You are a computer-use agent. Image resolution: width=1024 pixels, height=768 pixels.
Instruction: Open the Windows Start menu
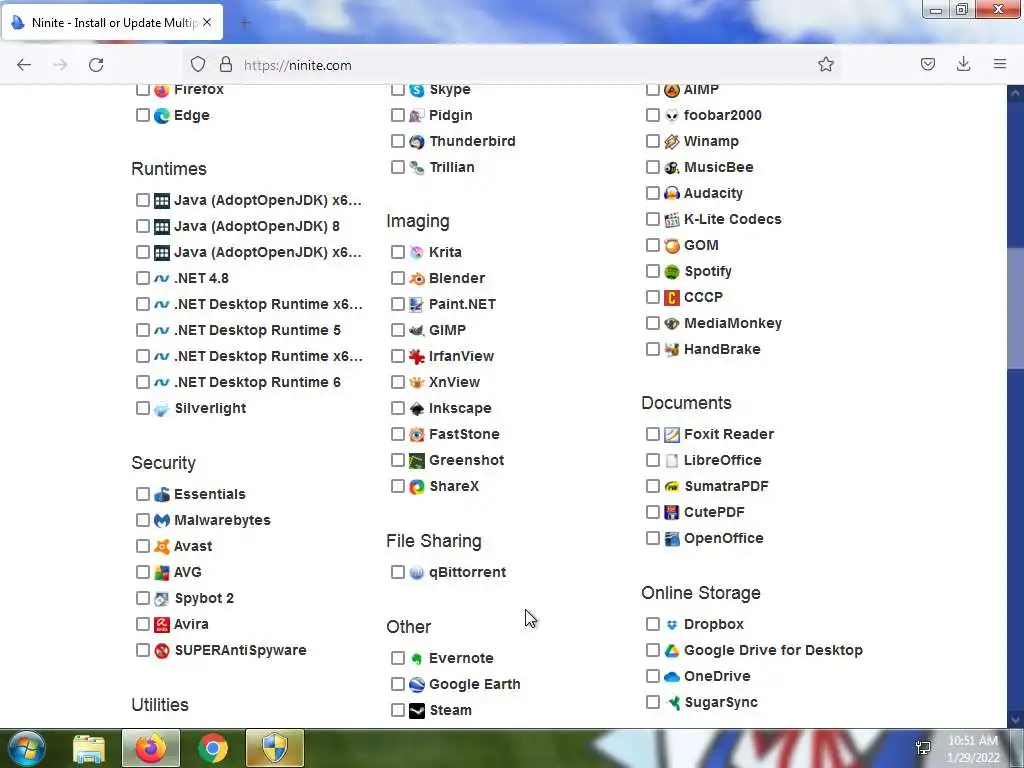pos(27,748)
